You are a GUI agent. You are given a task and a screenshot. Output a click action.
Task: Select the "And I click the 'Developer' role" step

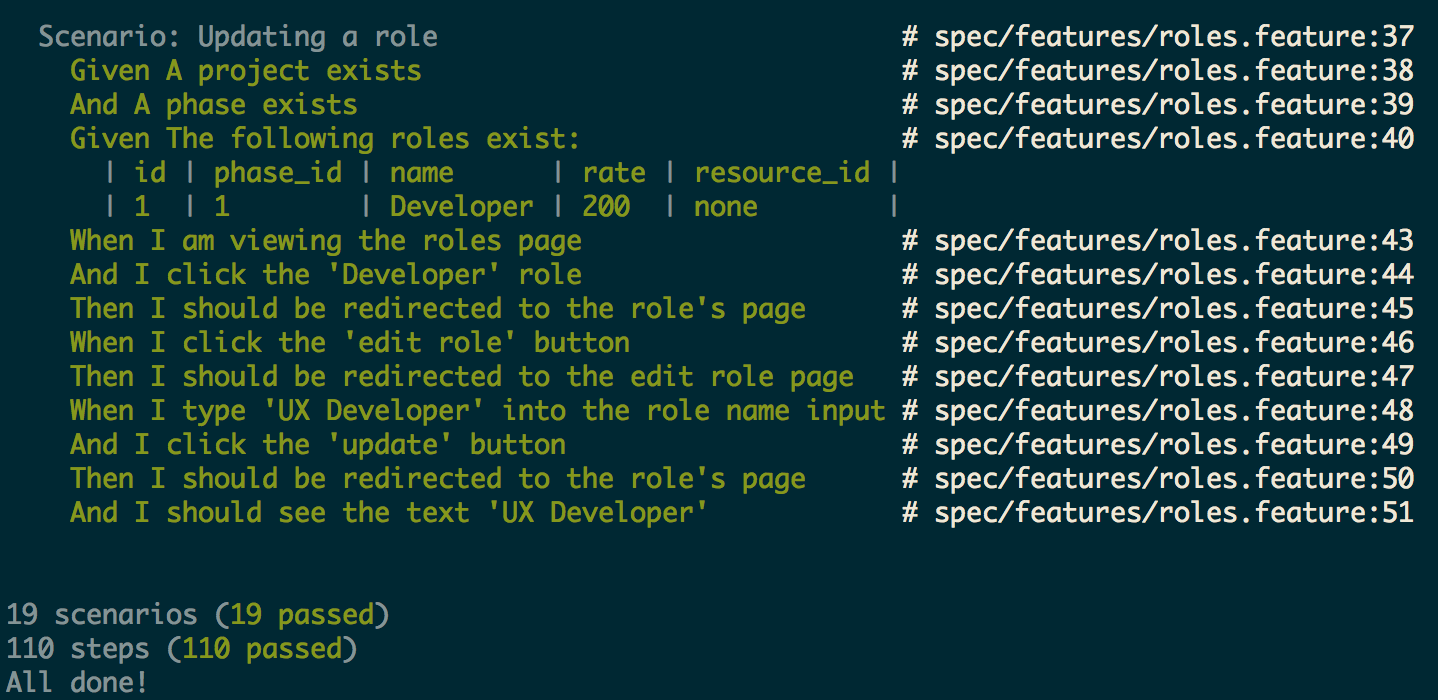pos(325,275)
